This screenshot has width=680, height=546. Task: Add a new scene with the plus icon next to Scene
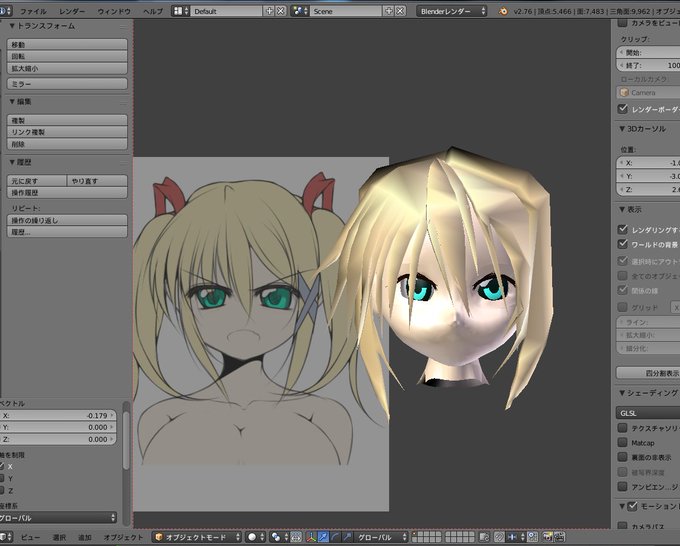point(389,11)
